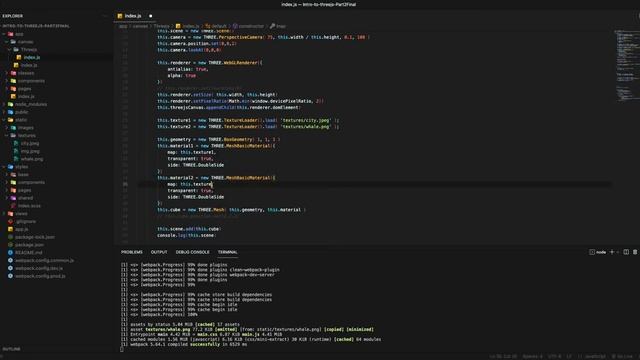This screenshot has width=640, height=360.
Task: Click Spaces: 4 indentation setting
Action: [x=533, y=357]
